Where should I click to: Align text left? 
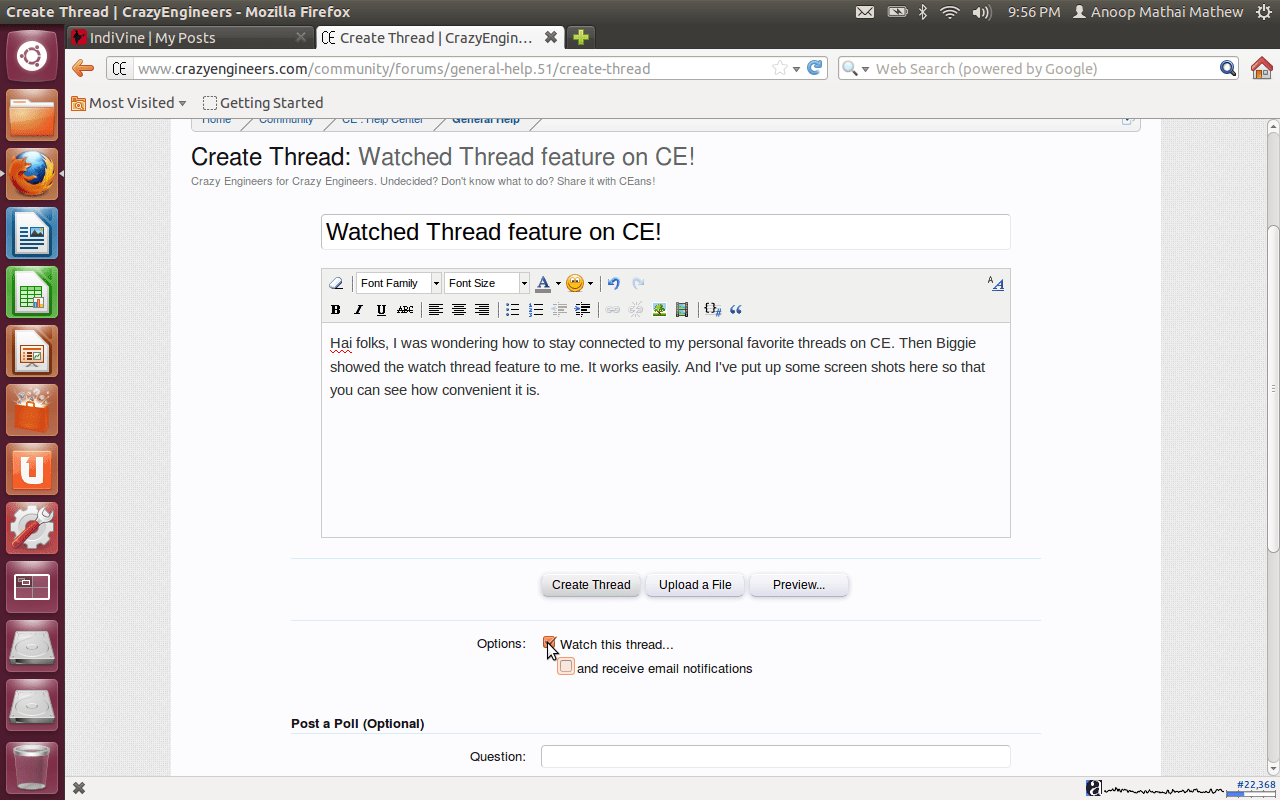tap(436, 310)
